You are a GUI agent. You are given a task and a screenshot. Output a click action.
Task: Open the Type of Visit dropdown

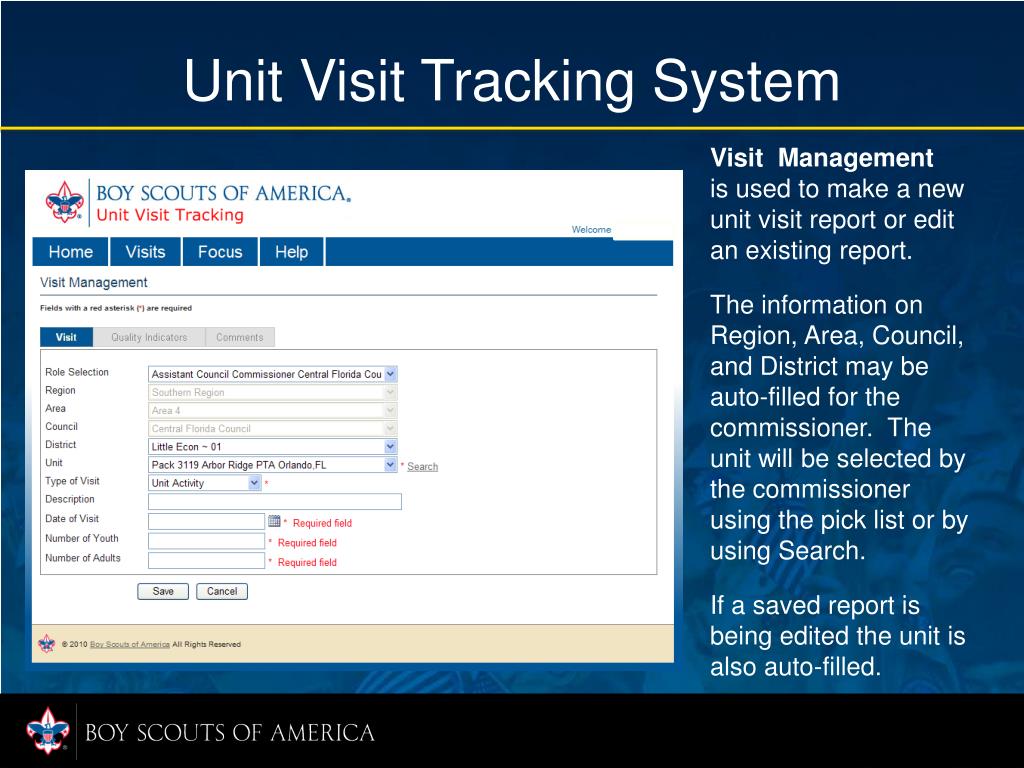point(254,483)
